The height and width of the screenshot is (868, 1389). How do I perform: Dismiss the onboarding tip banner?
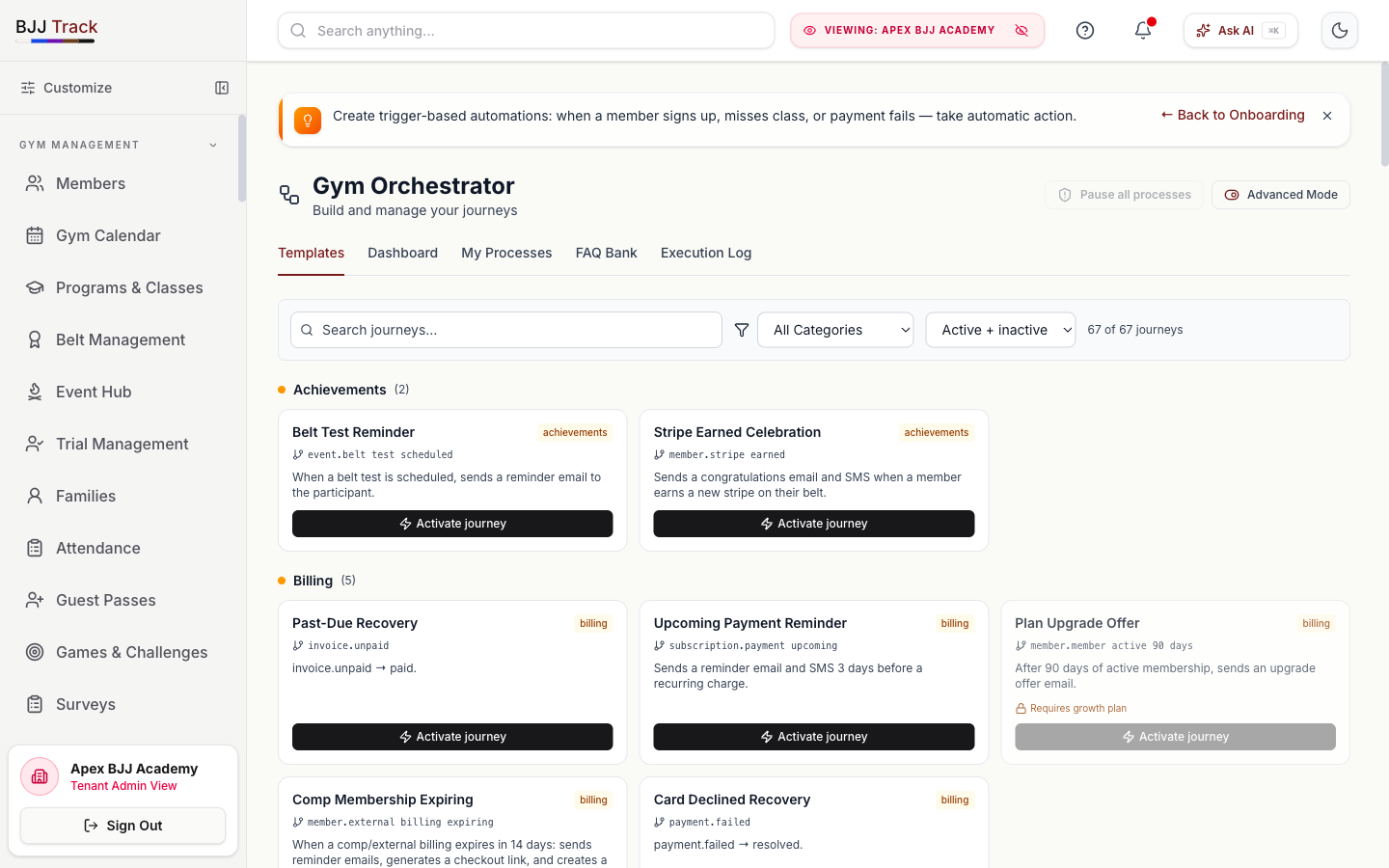[1327, 116]
